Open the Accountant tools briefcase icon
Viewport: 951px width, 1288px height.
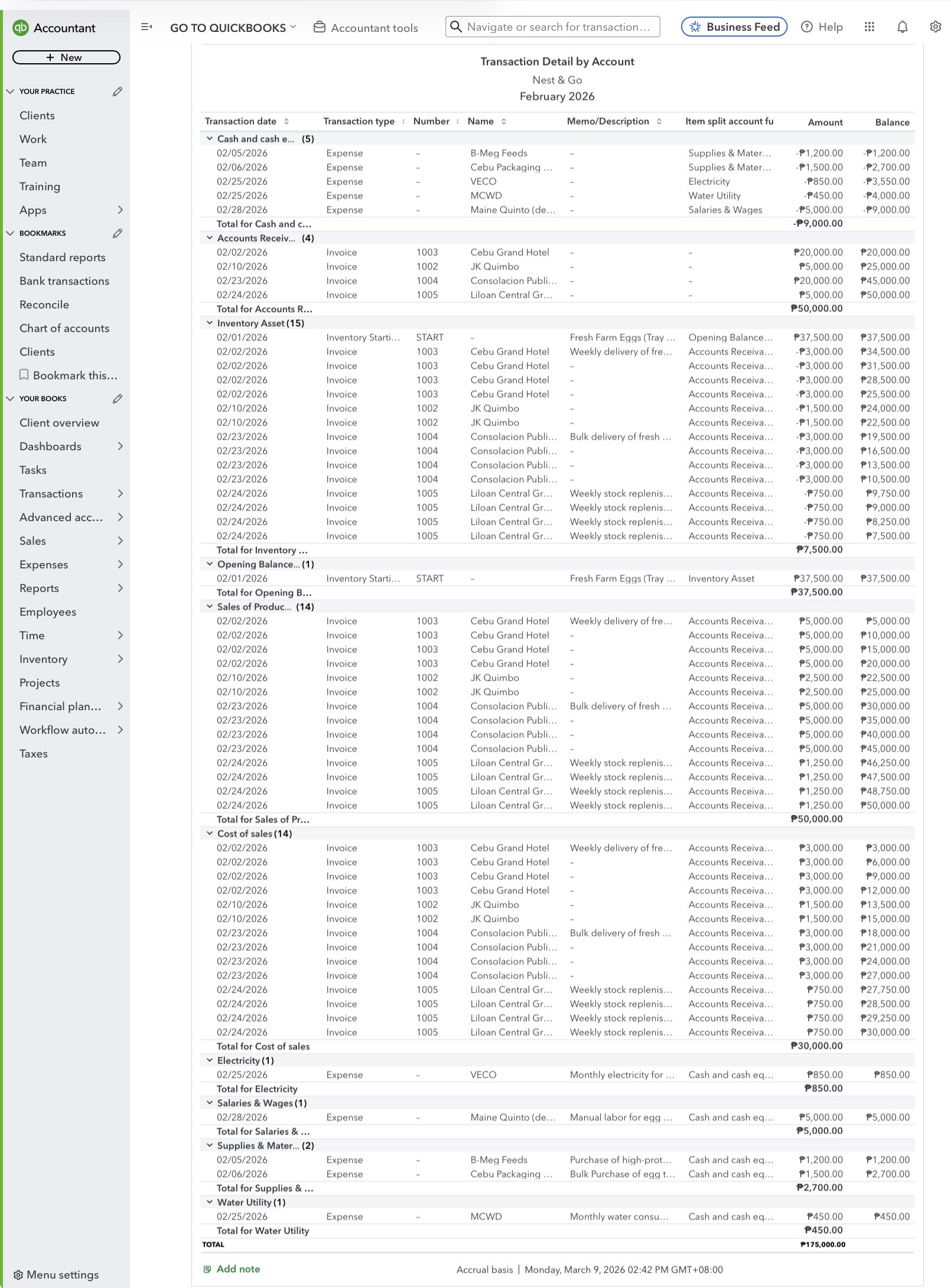pos(319,27)
